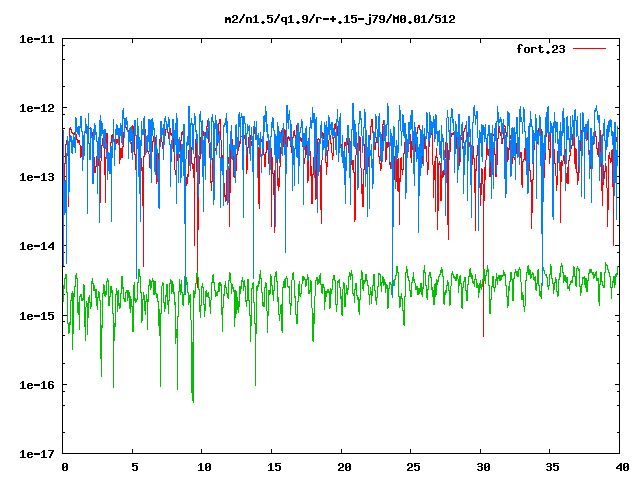Select the 1e-16 y-axis label
The height and width of the screenshot is (480, 640).
(x=37, y=385)
